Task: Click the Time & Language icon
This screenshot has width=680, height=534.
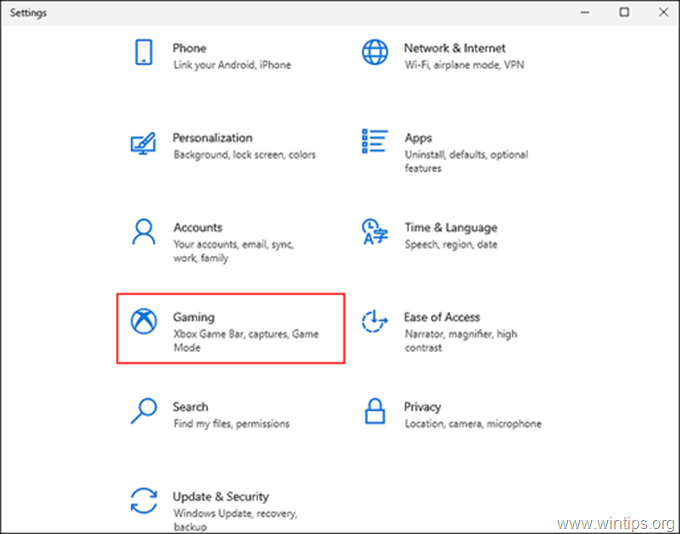Action: point(375,232)
